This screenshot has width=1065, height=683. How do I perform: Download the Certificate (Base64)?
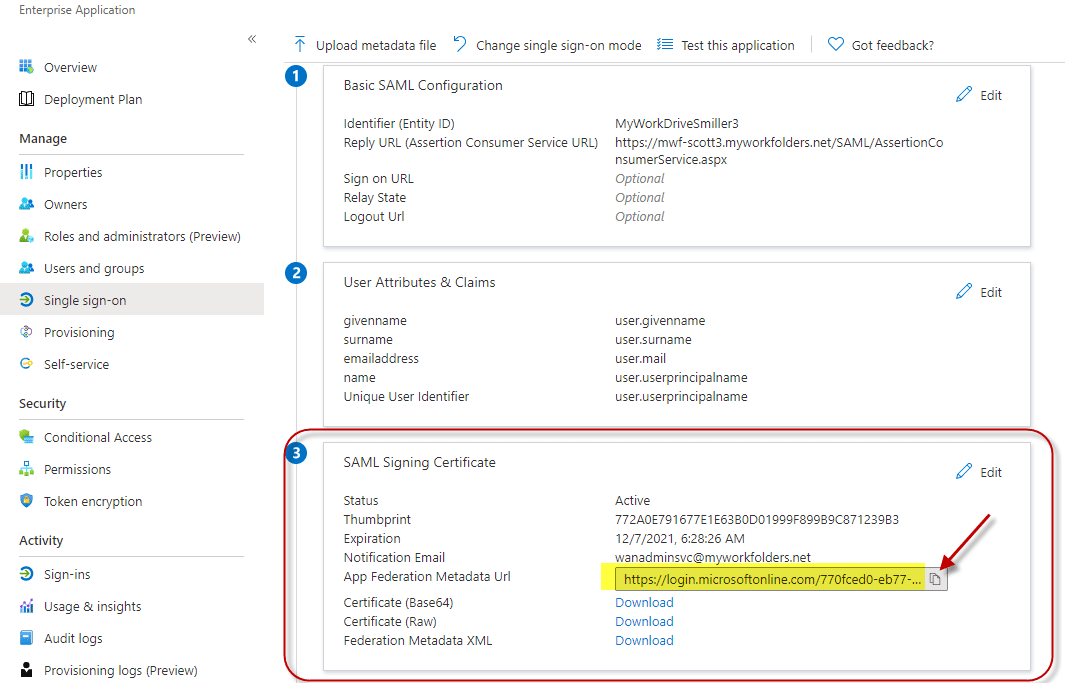tap(644, 602)
